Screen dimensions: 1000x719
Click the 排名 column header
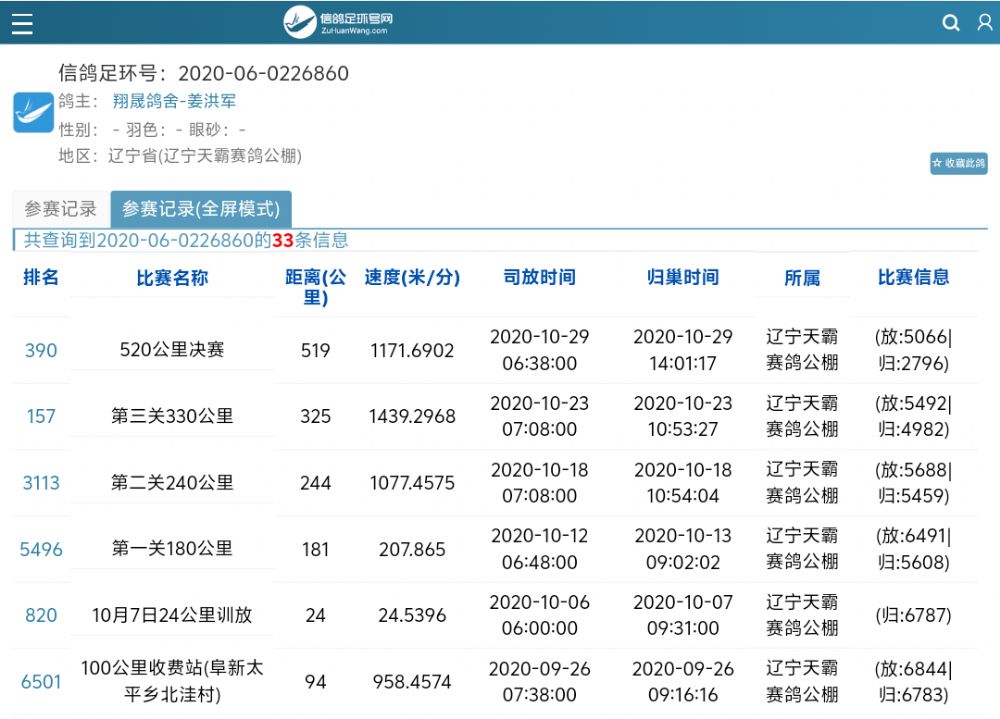click(41, 278)
